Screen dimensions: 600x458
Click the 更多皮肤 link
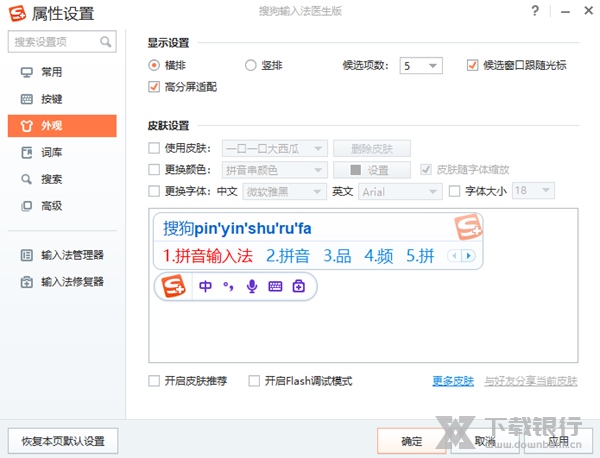[x=453, y=381]
